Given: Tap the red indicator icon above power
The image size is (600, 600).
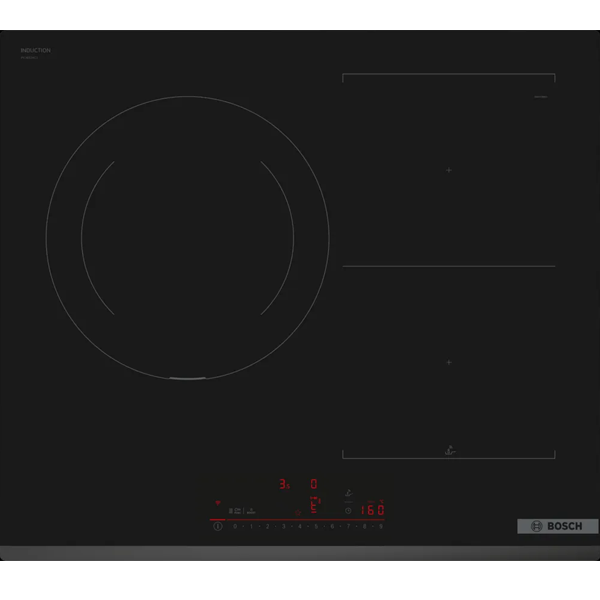Looking at the screenshot, I should click(x=218, y=502).
